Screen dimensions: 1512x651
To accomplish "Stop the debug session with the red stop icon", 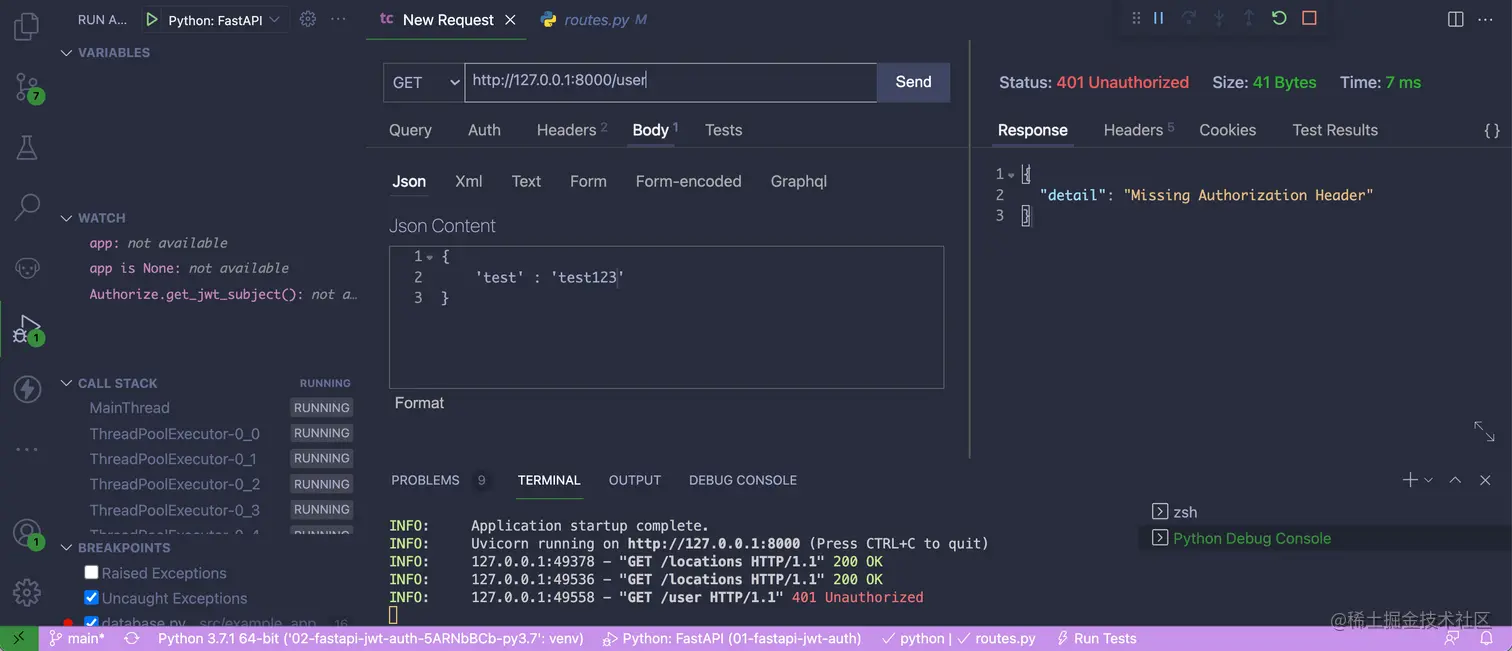I will pos(1310,18).
